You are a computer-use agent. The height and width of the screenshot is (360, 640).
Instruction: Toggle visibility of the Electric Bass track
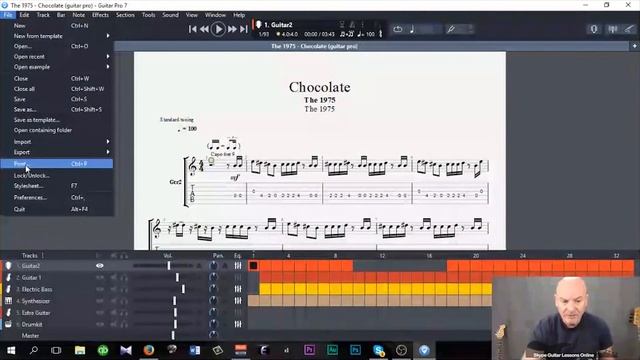[x=100, y=289]
